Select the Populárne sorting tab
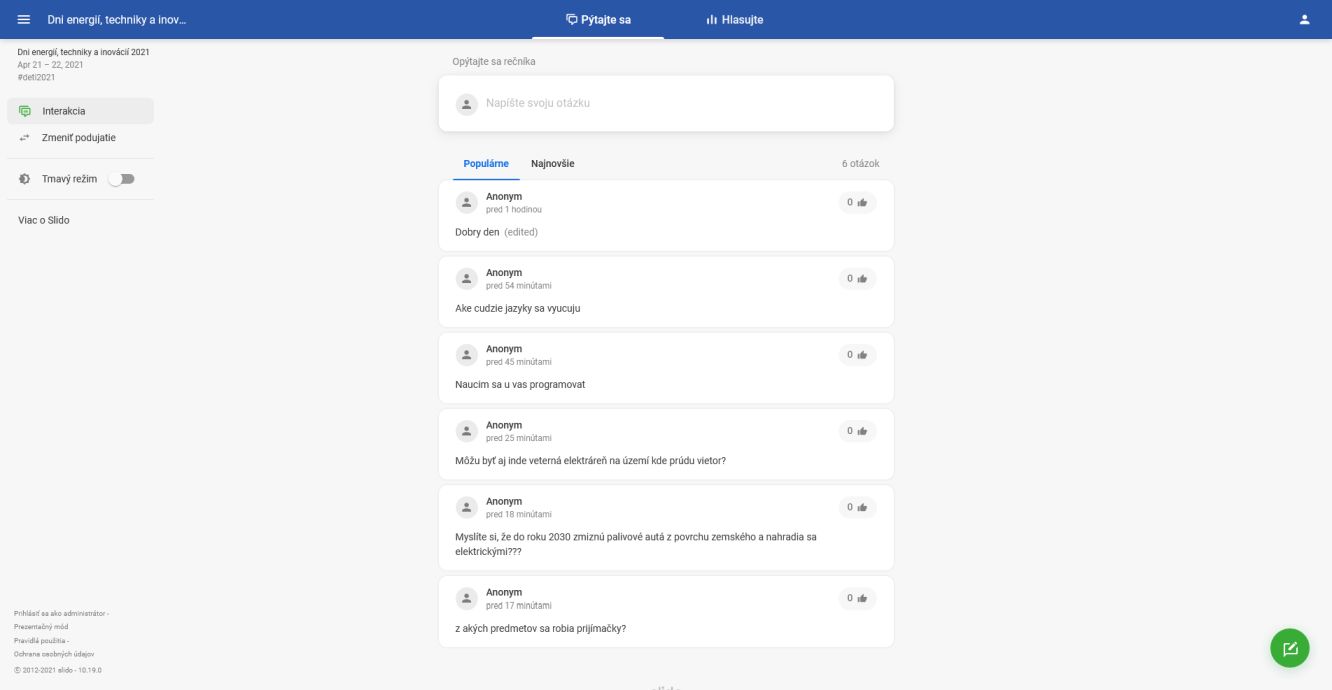The image size is (1332, 690). tap(486, 164)
